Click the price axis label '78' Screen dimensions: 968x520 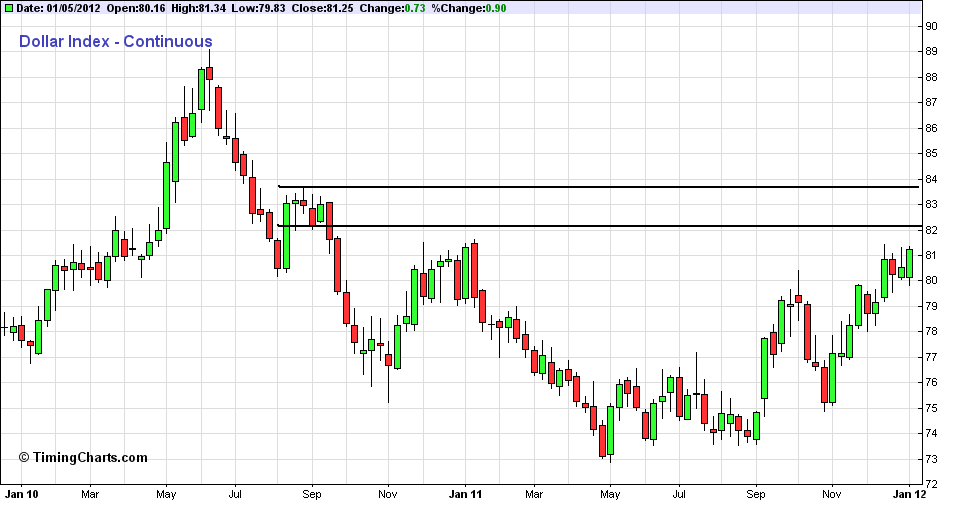tap(931, 332)
